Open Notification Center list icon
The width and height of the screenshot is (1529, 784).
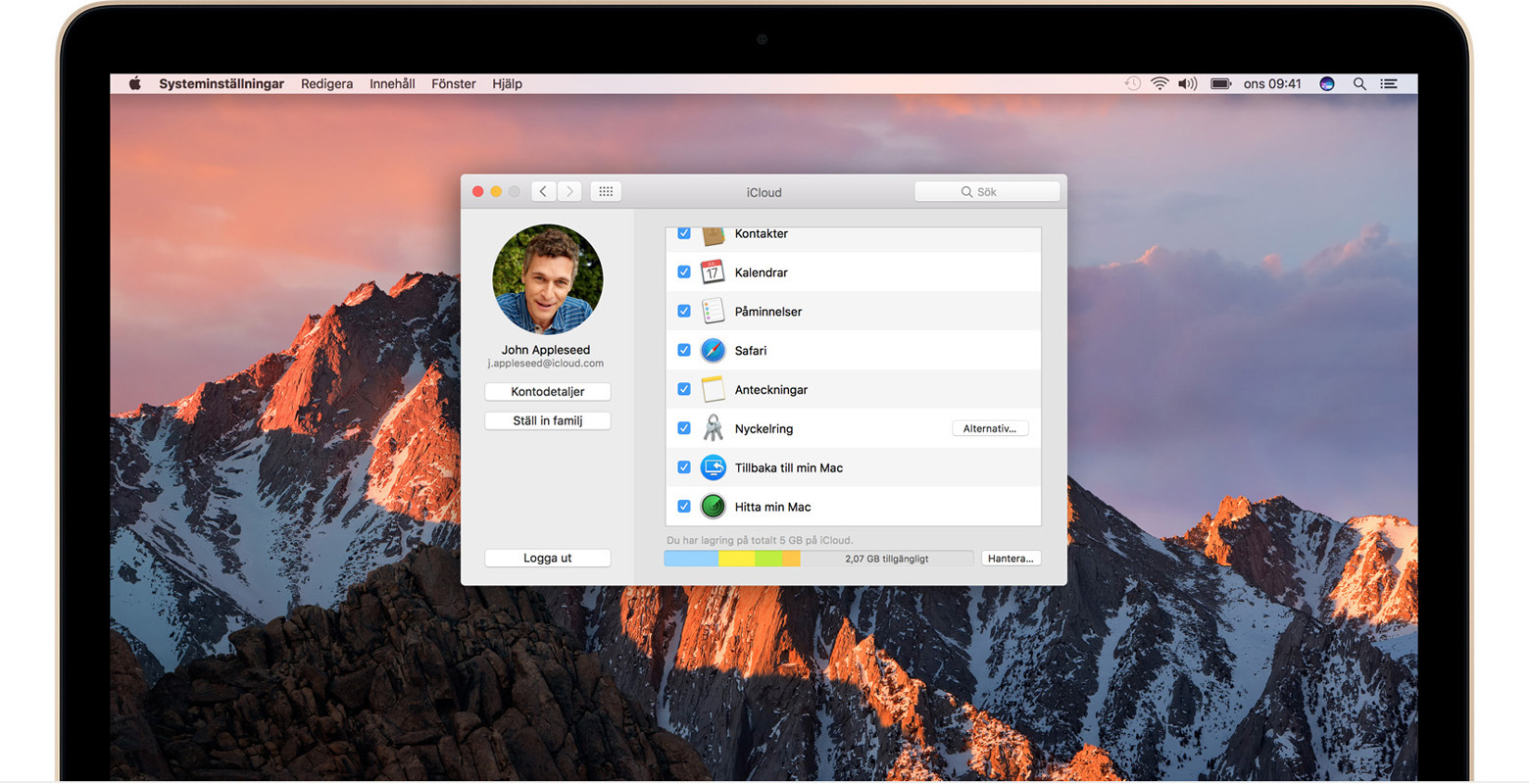coord(1389,83)
